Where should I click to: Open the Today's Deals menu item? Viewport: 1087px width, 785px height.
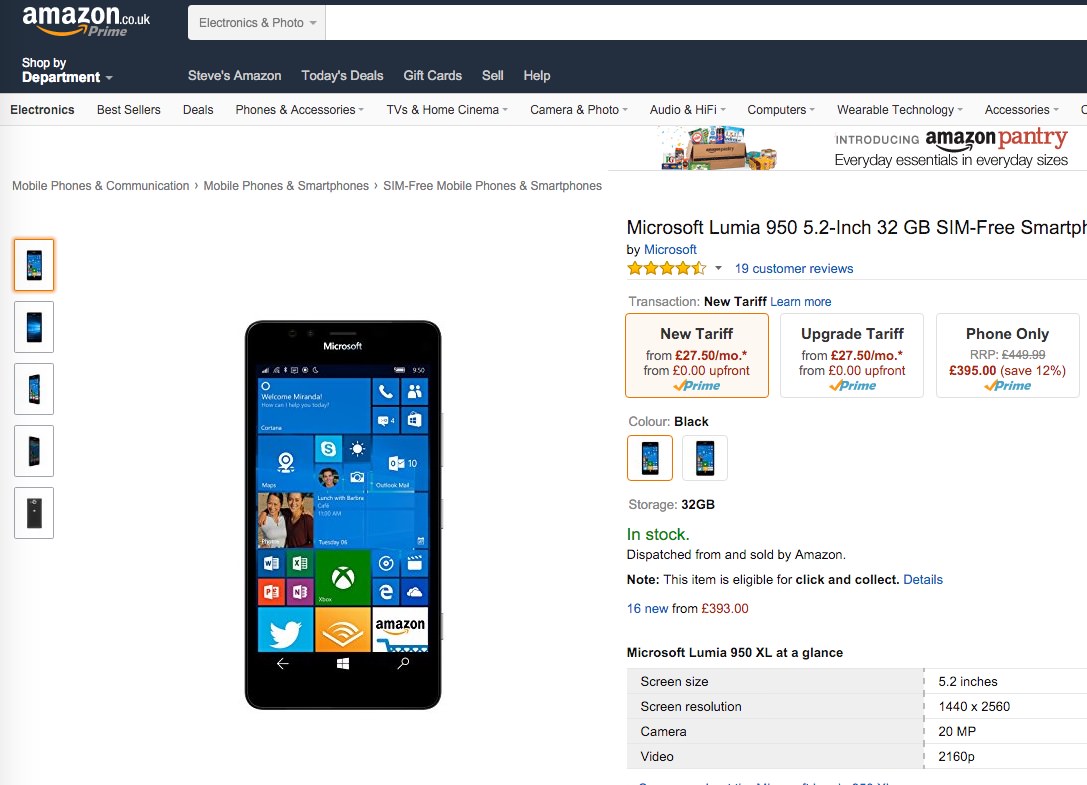click(342, 76)
